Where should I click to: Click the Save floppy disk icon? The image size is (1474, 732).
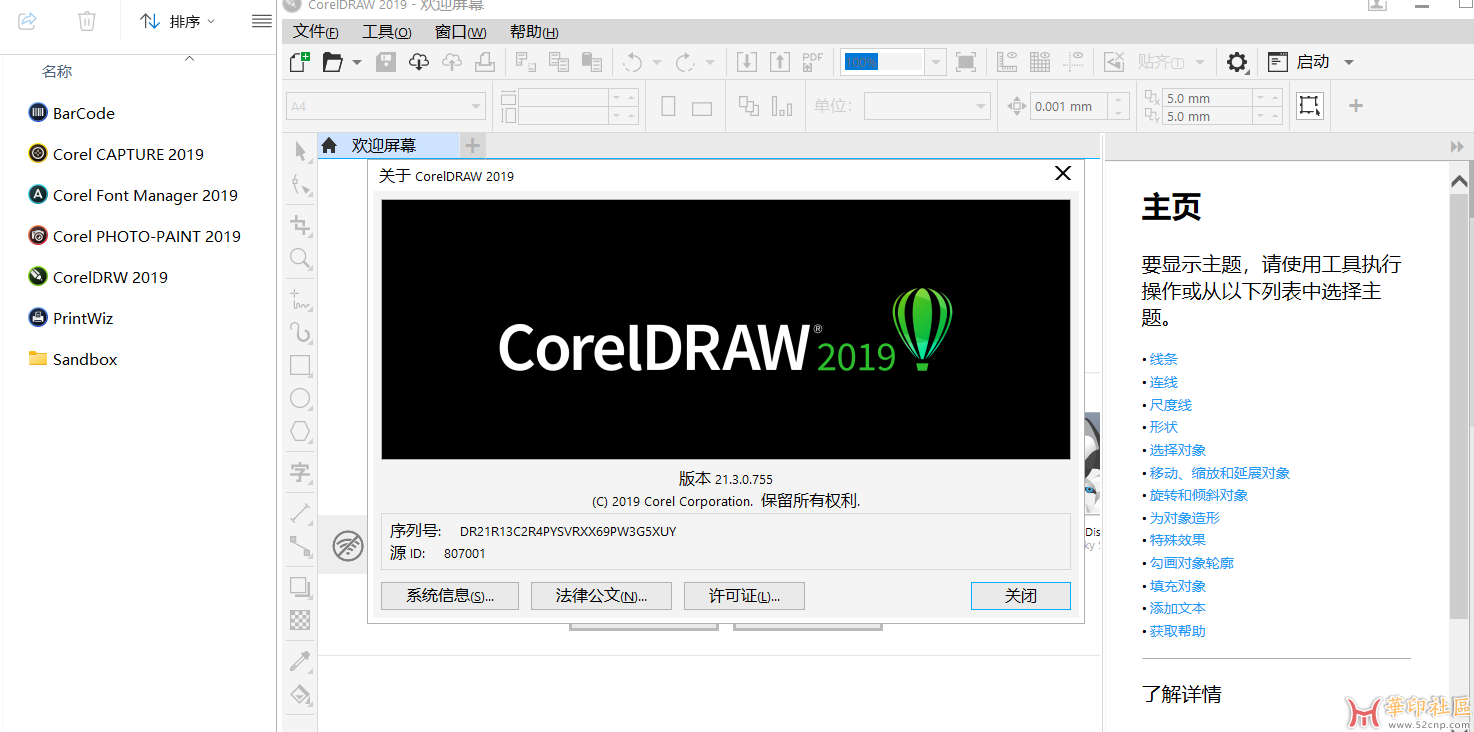[386, 62]
